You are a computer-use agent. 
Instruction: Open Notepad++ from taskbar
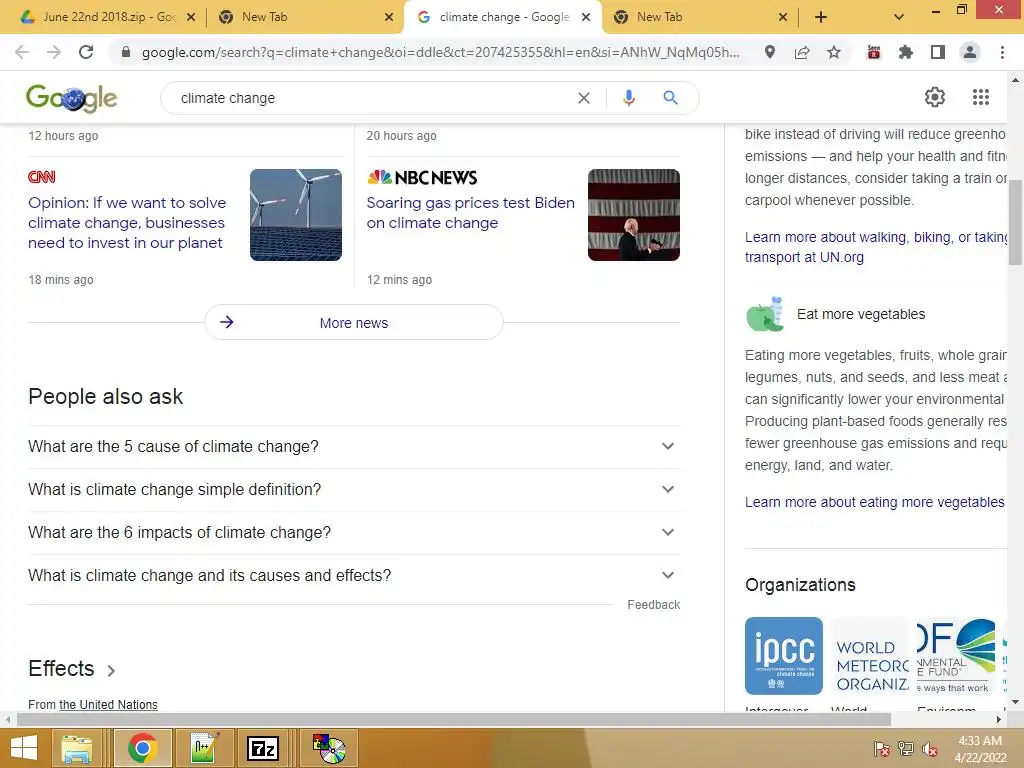pyautogui.click(x=204, y=748)
